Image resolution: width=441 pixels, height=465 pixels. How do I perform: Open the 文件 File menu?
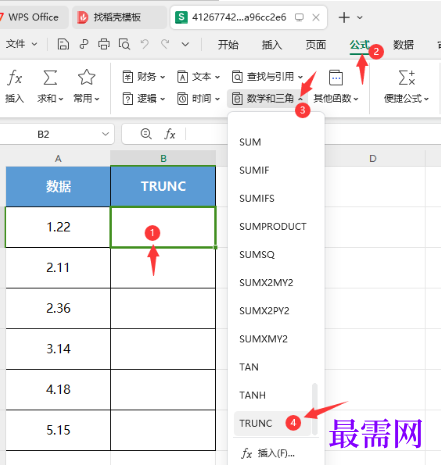21,44
